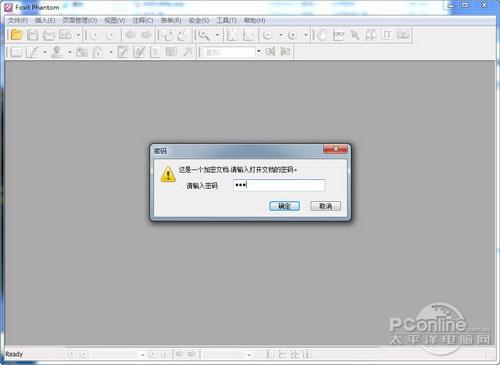This screenshot has height=365, width=500.
Task: Open the 工具(T) menu
Action: 226,20
